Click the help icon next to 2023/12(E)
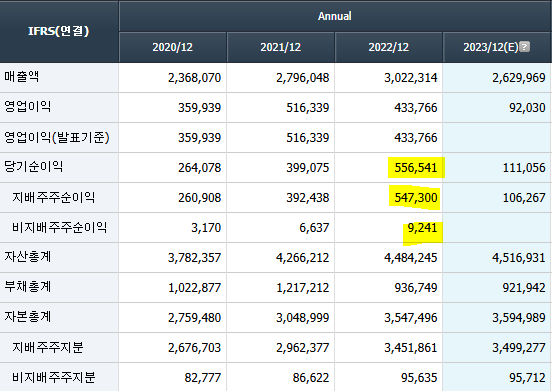The image size is (552, 391). 525,46
